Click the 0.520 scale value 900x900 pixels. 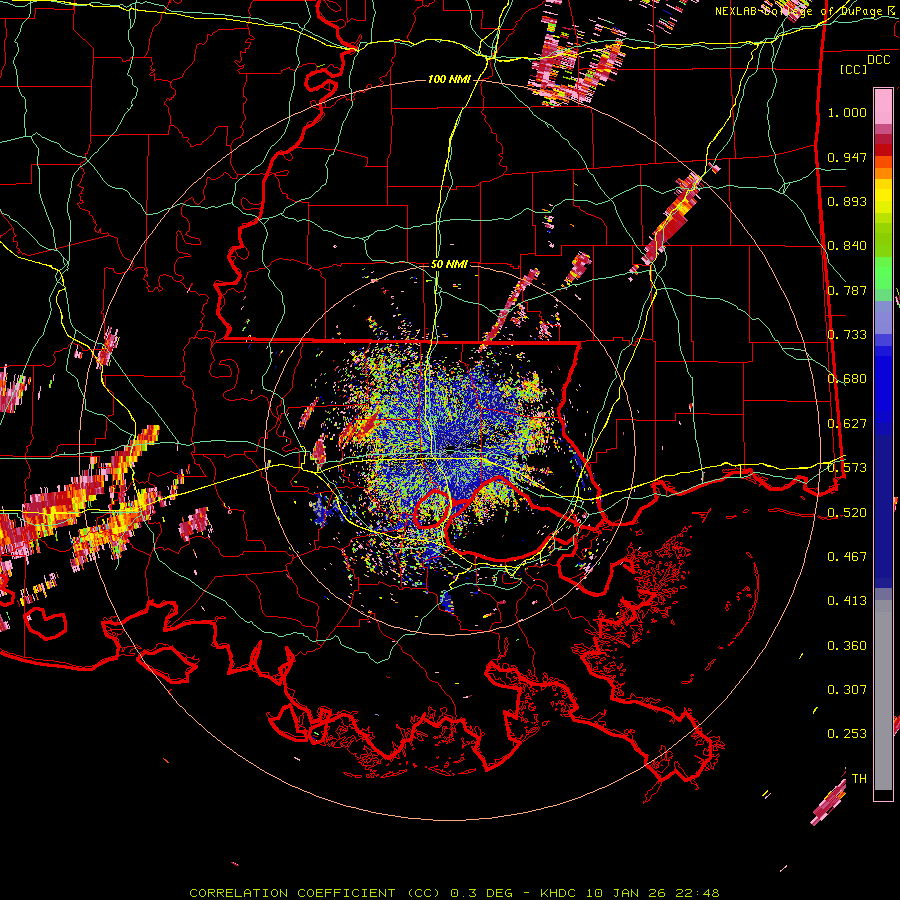click(x=847, y=513)
